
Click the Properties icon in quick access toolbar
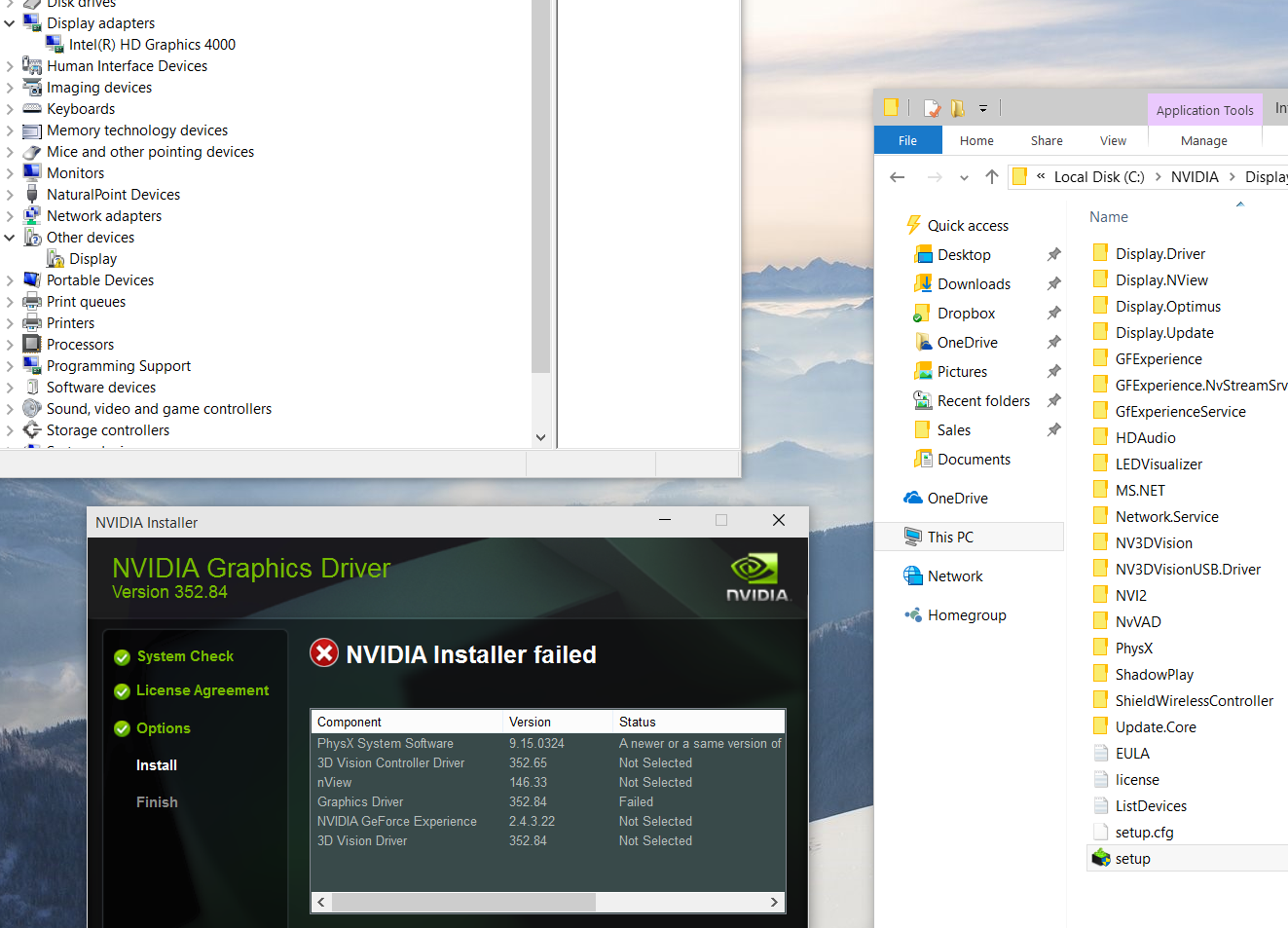[x=932, y=108]
